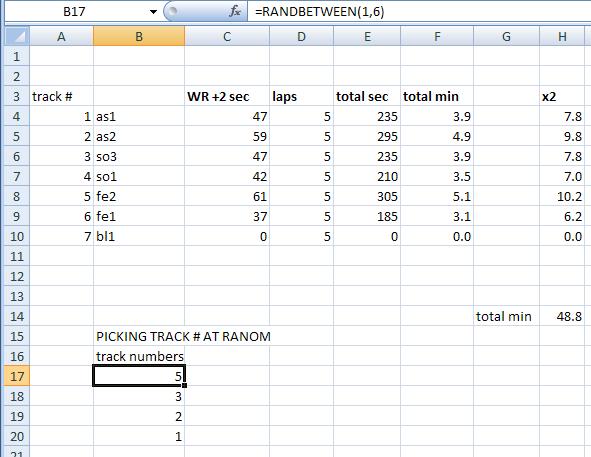This screenshot has height=457, width=591.
Task: Select cell containing fe2
Action: click(x=139, y=196)
